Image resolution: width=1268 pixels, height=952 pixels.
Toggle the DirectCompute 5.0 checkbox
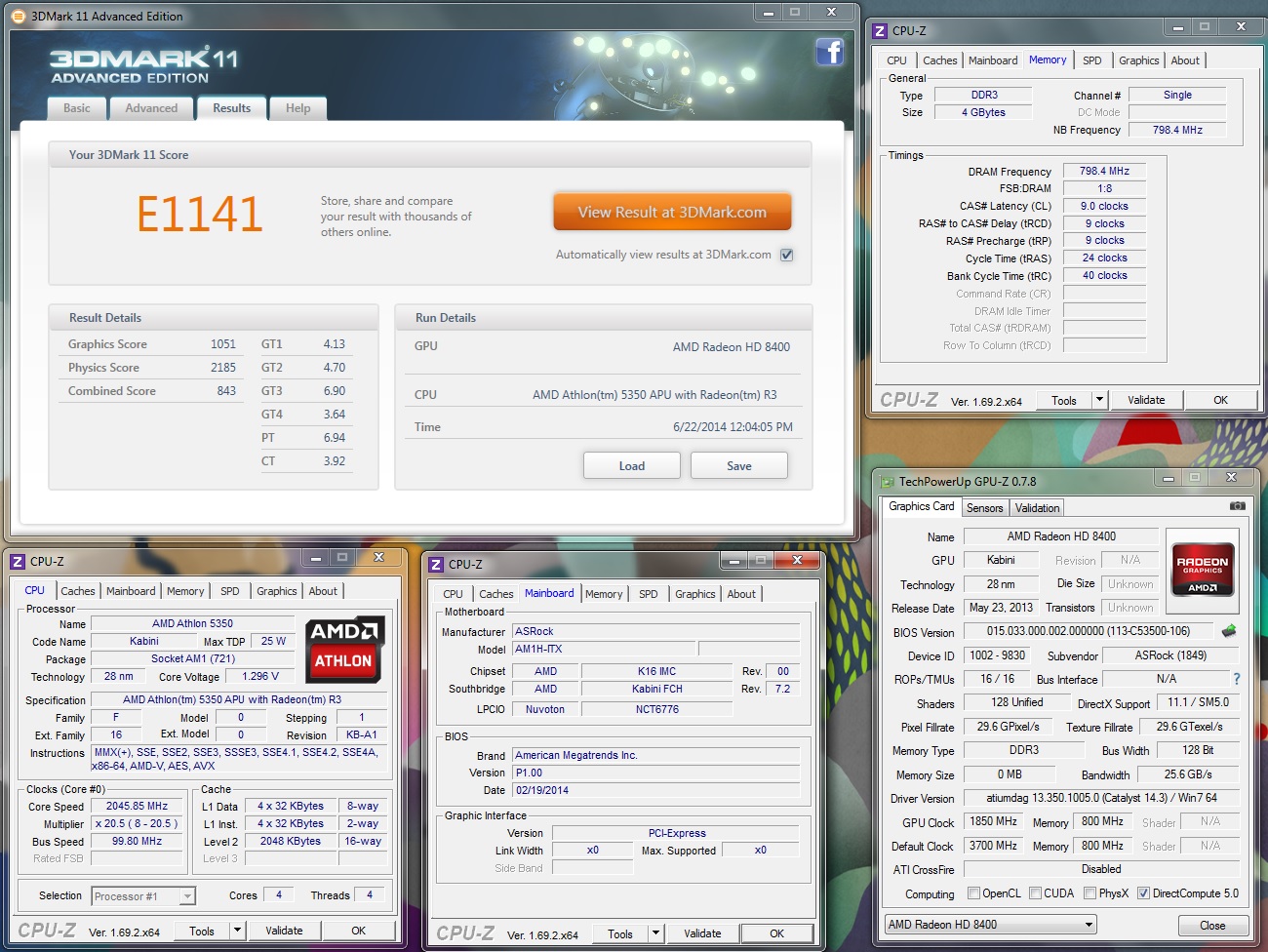(1143, 893)
